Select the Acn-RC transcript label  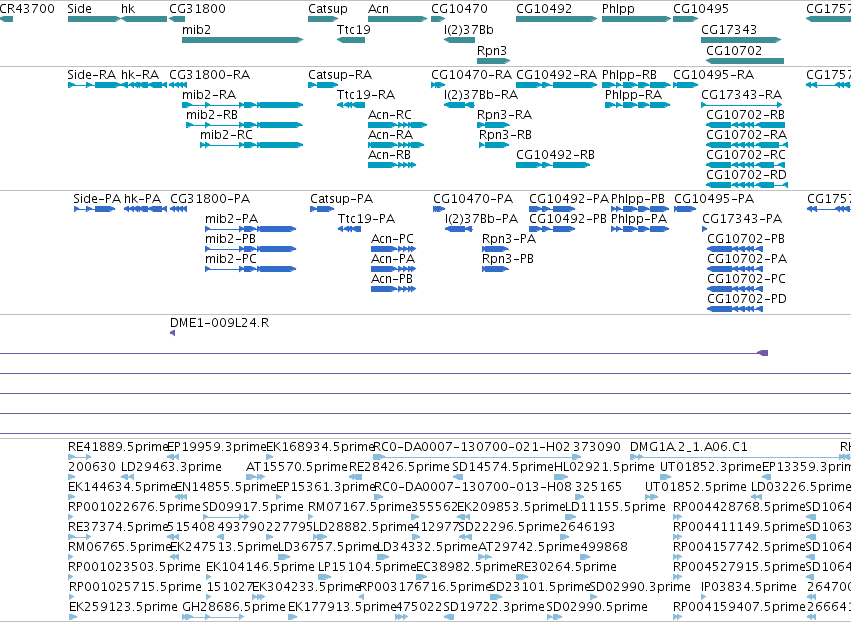(390, 115)
